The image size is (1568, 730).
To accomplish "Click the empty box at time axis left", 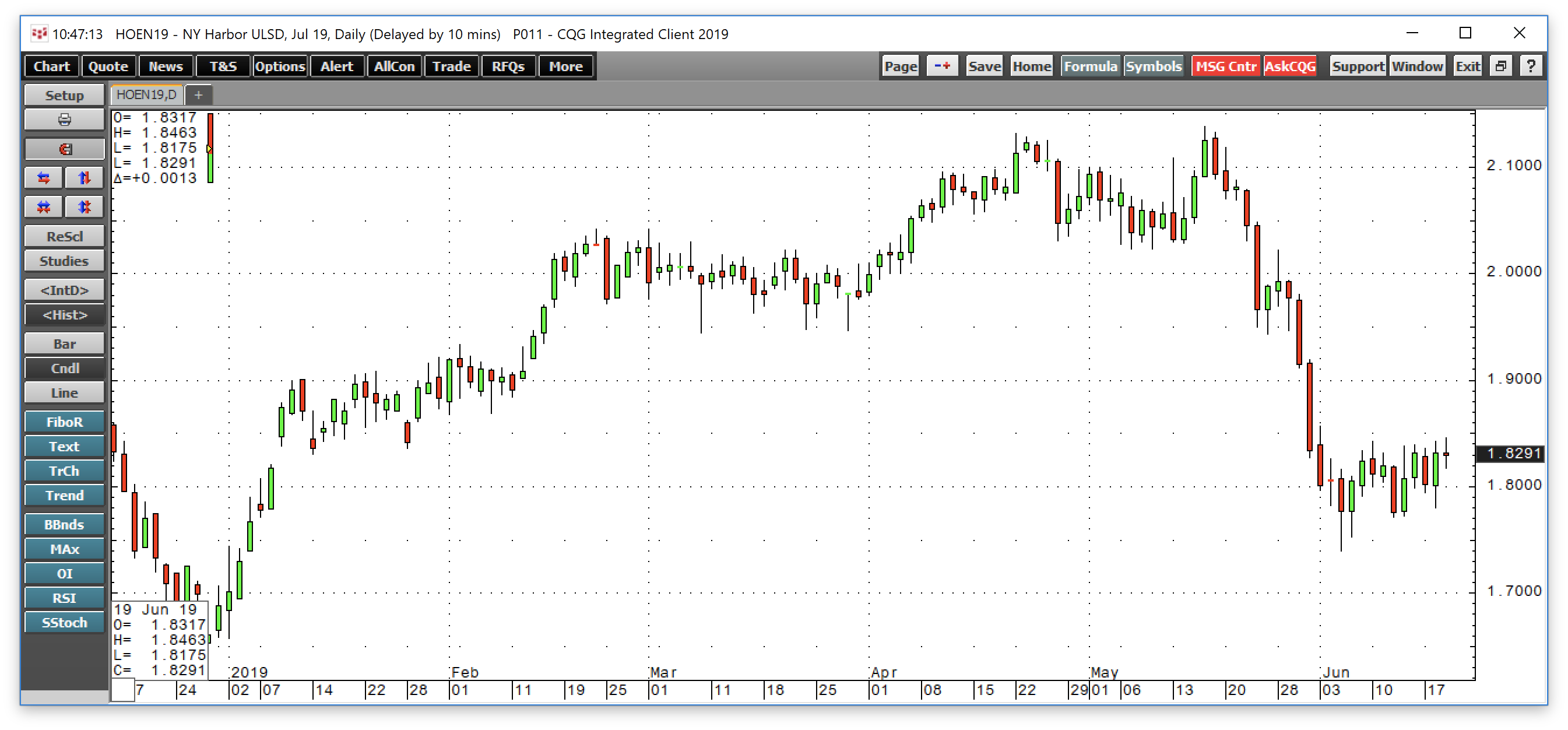I will pos(123,691).
